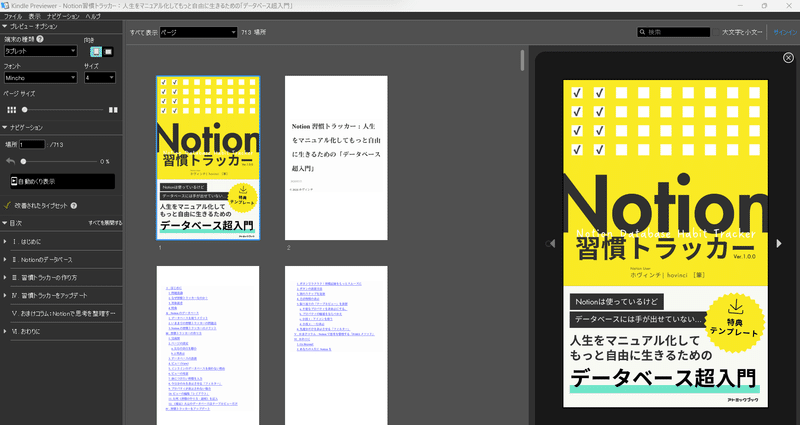Screen dimensions: 800x425
Task: Open the ナビゲーション menu
Action: (63, 16)
